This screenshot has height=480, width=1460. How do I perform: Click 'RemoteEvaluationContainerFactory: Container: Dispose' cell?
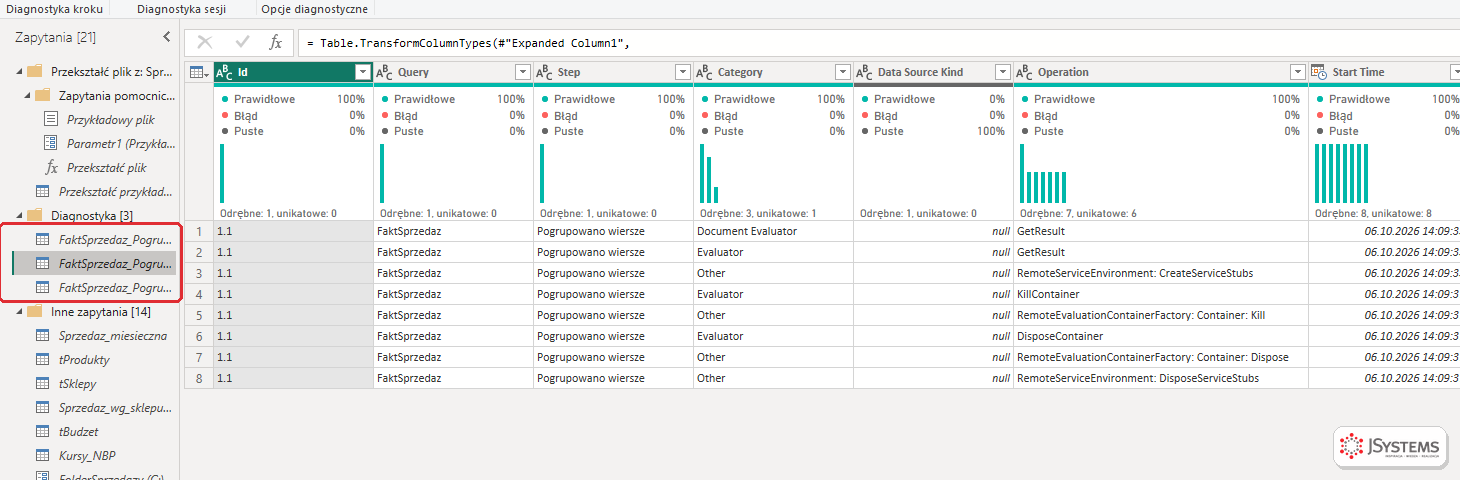[x=1161, y=357]
